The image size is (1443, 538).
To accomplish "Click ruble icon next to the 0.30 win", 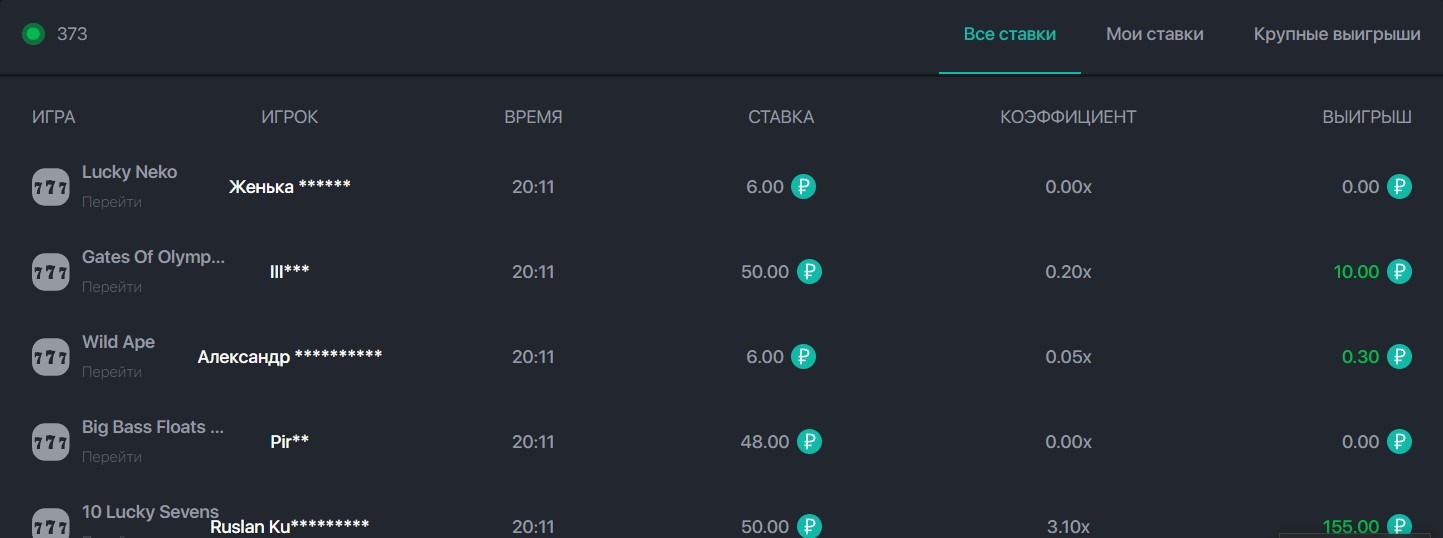I will pos(1399,357).
